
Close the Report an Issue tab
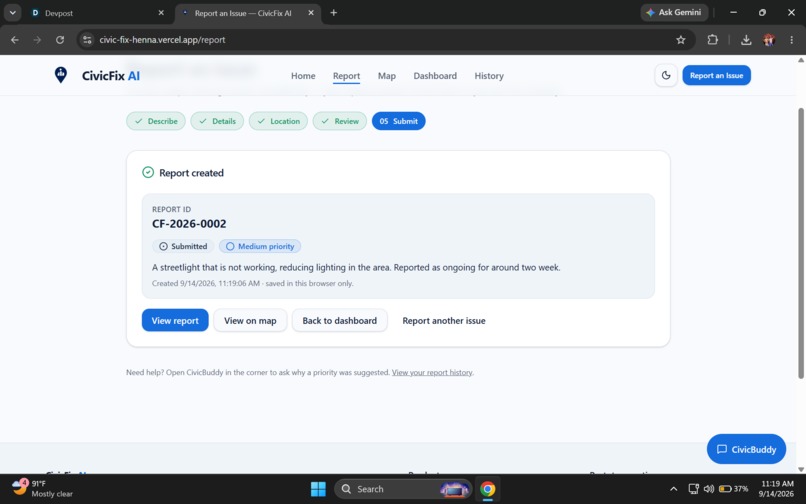[x=311, y=13]
